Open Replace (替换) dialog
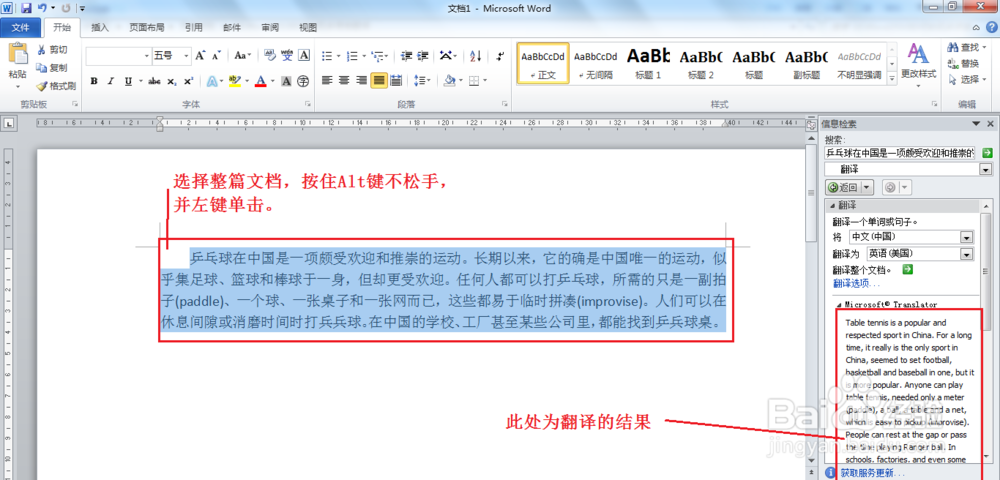The image size is (1000, 480). pos(963,64)
